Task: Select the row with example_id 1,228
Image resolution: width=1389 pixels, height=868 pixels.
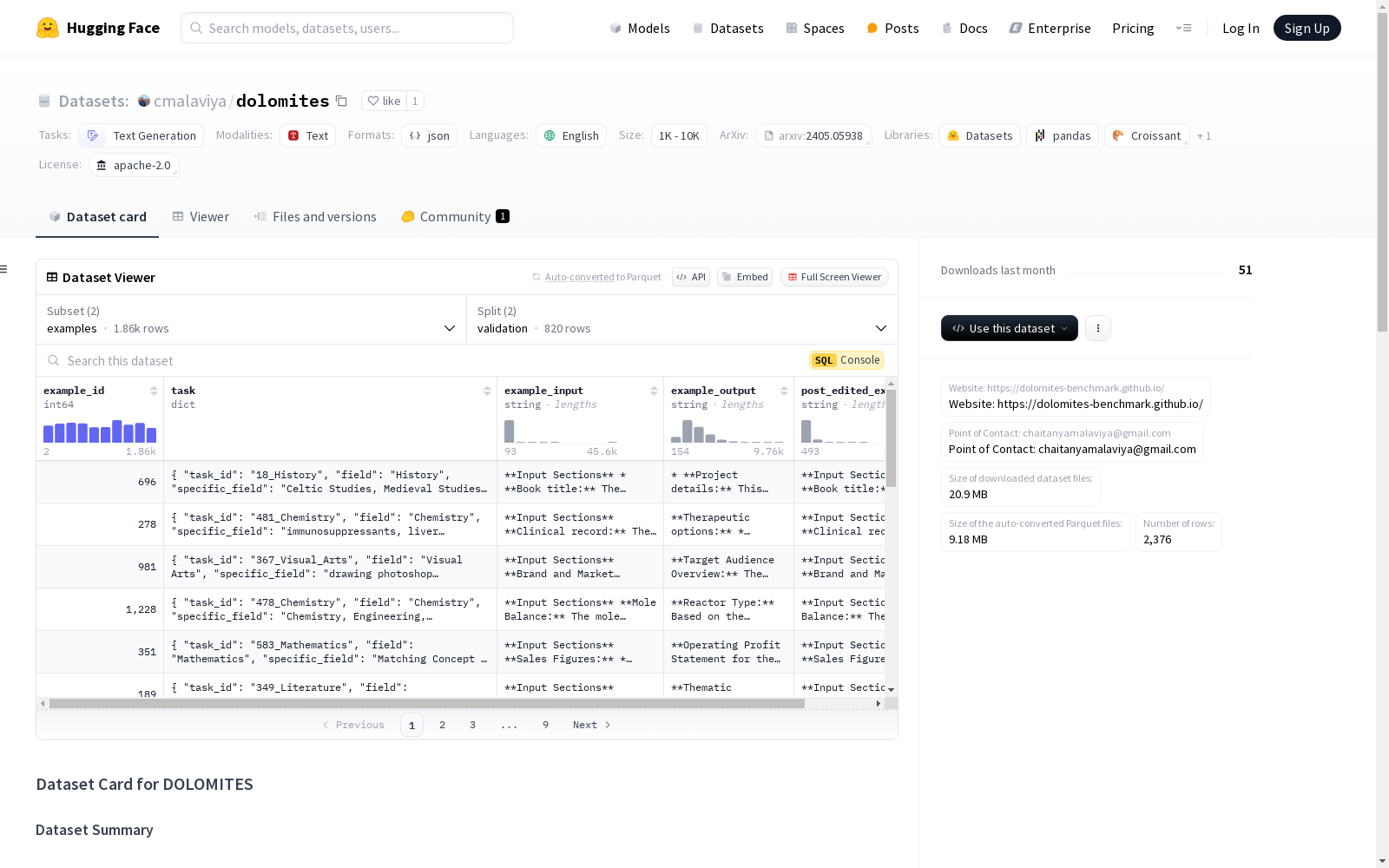Action: point(460,609)
